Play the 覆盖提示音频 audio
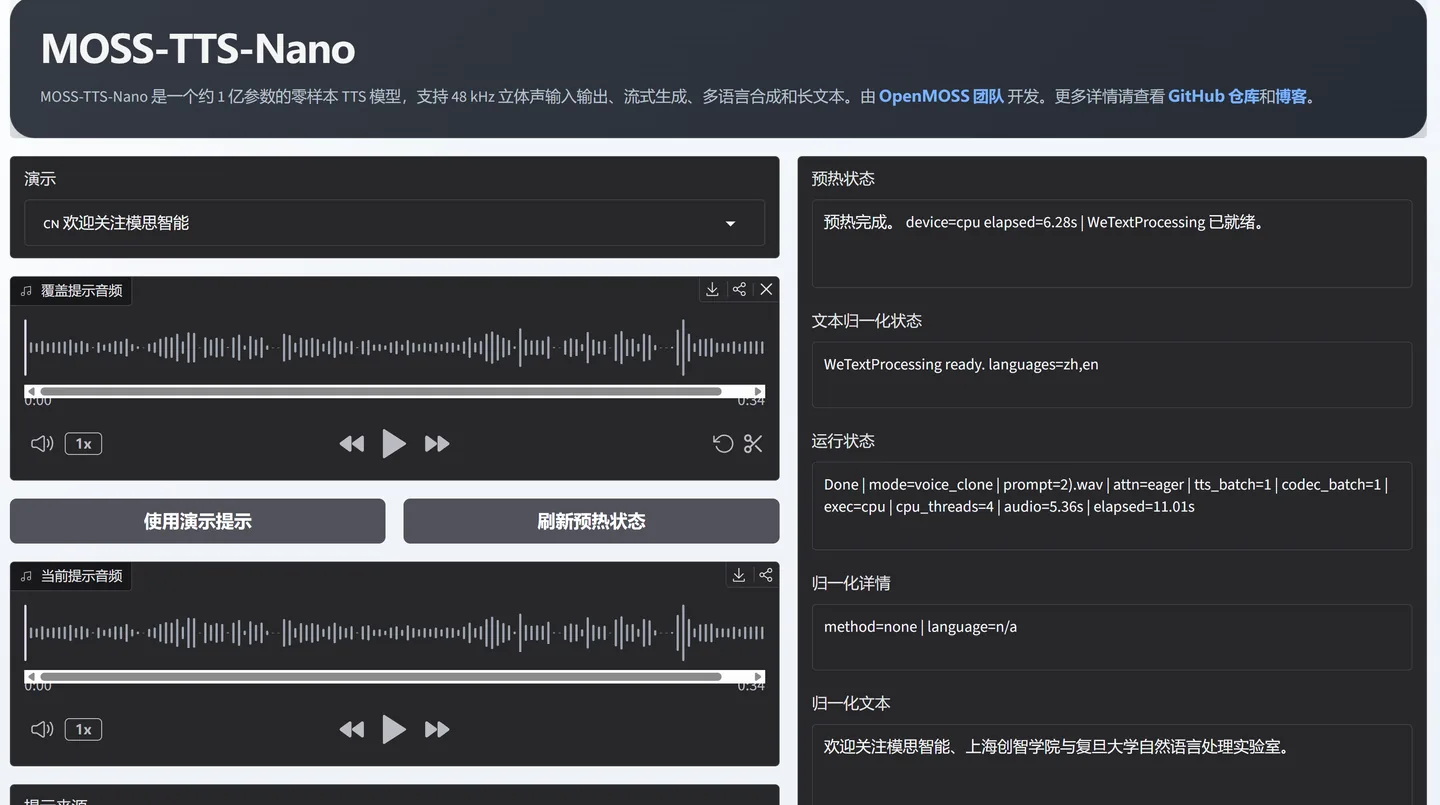The height and width of the screenshot is (805, 1440). click(394, 443)
